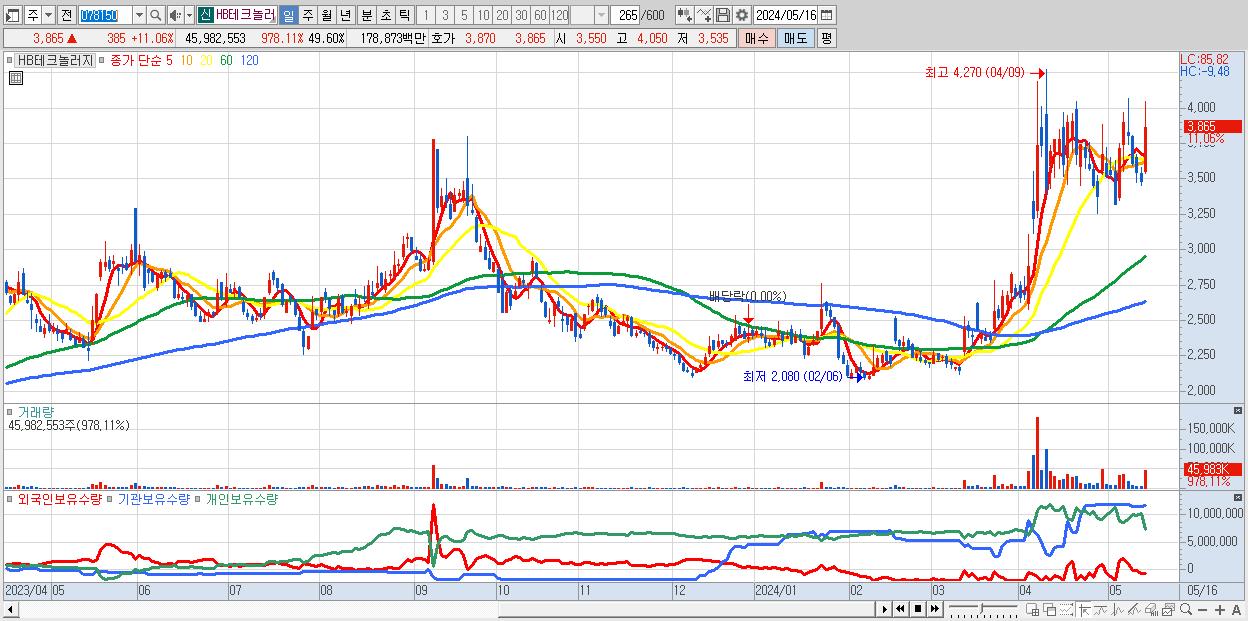Select the 120 interval button
The width and height of the screenshot is (1248, 621).
[559, 15]
